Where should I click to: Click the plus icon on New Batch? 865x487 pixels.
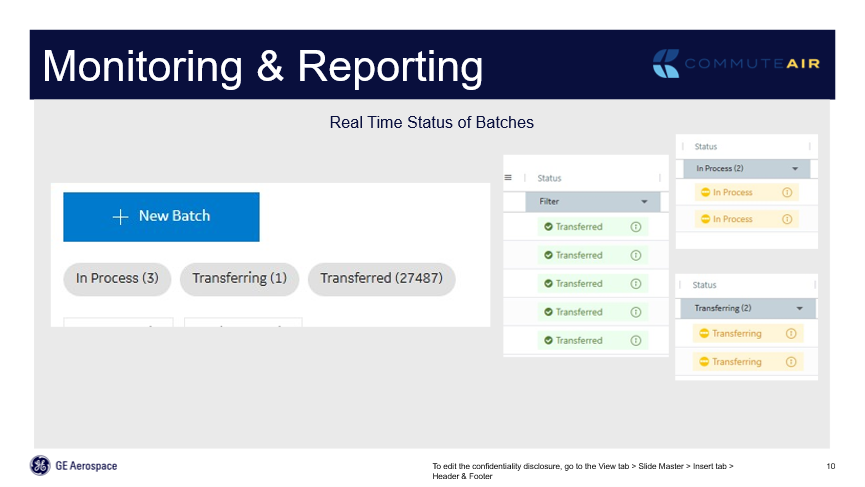click(120, 217)
